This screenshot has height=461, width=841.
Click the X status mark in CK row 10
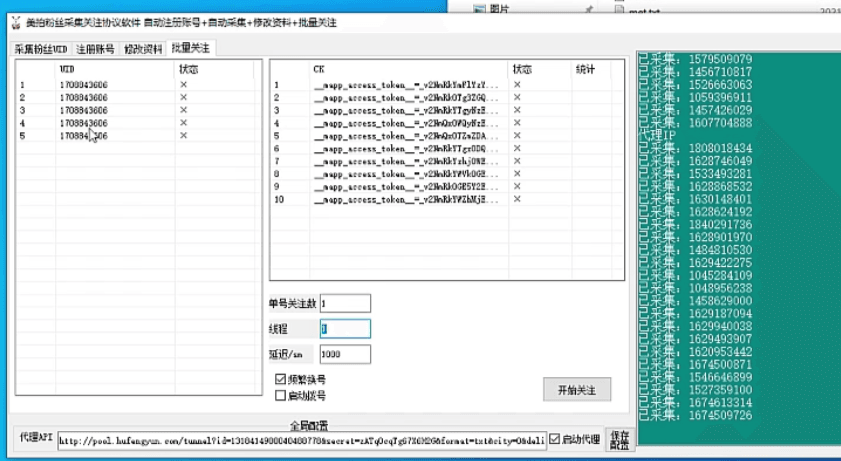517,200
